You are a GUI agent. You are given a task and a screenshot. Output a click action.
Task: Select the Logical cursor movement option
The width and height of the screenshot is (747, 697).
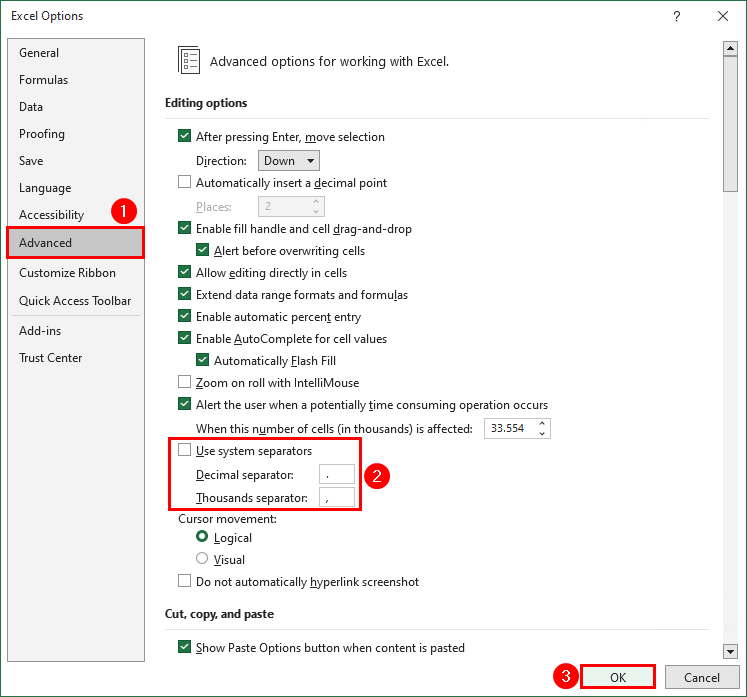coord(202,537)
